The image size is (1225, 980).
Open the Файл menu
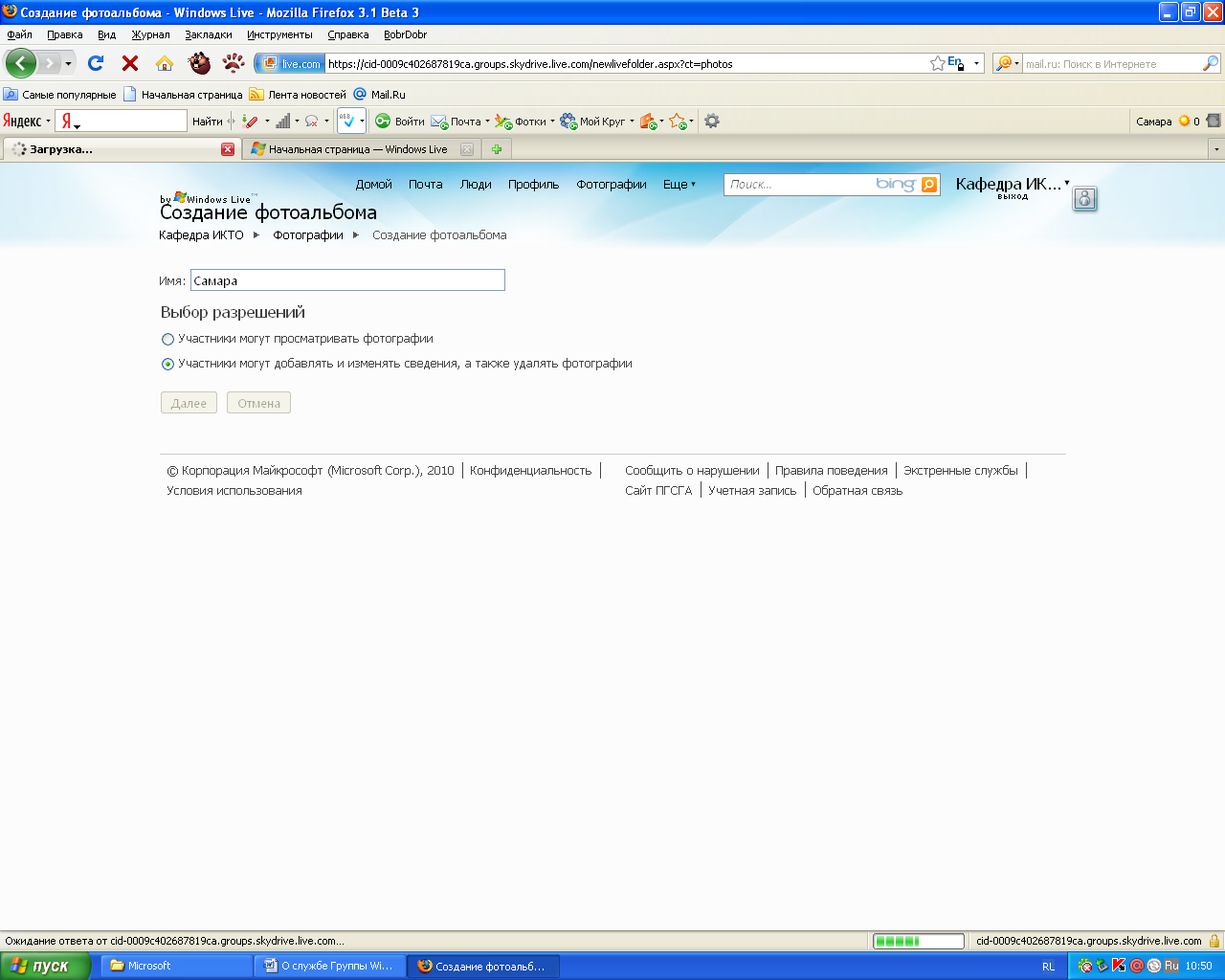[x=19, y=34]
